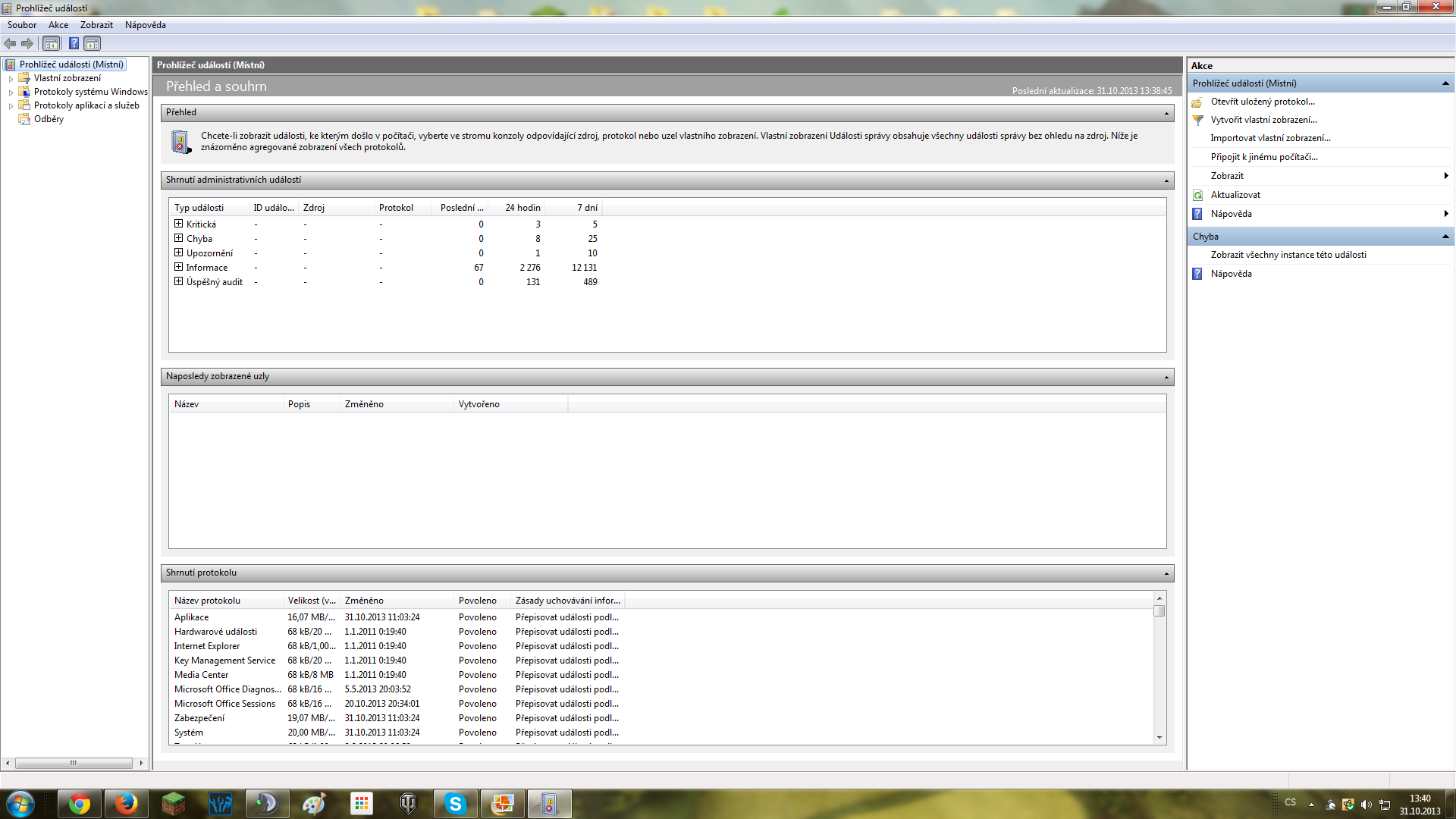Expand the Úspěšný audit event type row

click(179, 281)
